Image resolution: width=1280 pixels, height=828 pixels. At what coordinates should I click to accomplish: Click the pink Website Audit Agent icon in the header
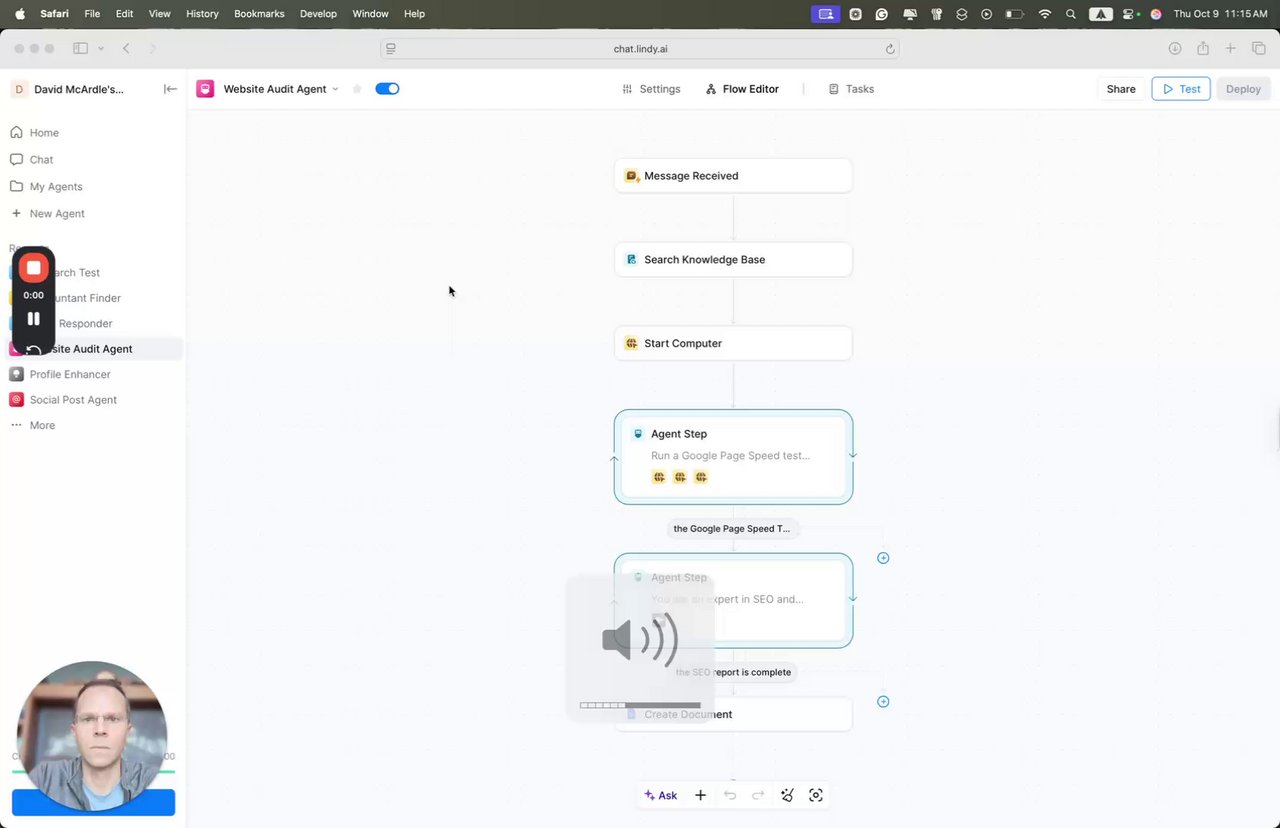point(205,89)
